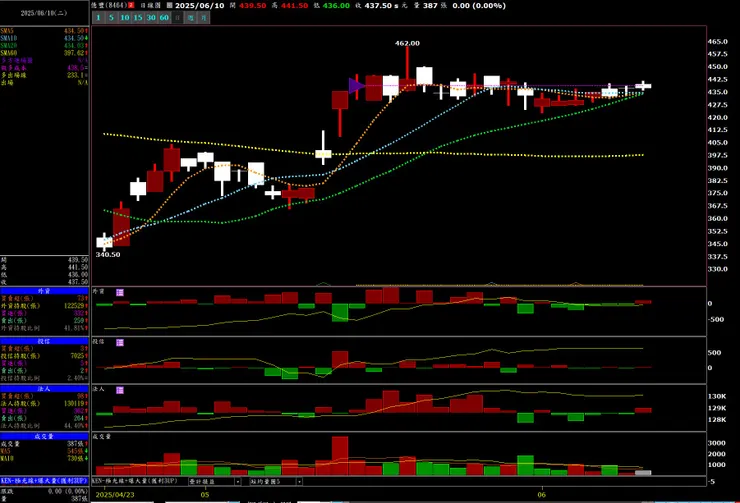Select the 1-minute timeframe button
The height and width of the screenshot is (503, 740).
98,17
